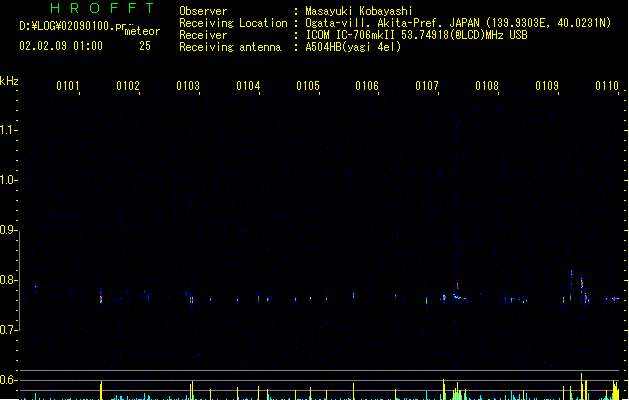Click the HROFFT title text
629x400 pixels.
click(102, 8)
